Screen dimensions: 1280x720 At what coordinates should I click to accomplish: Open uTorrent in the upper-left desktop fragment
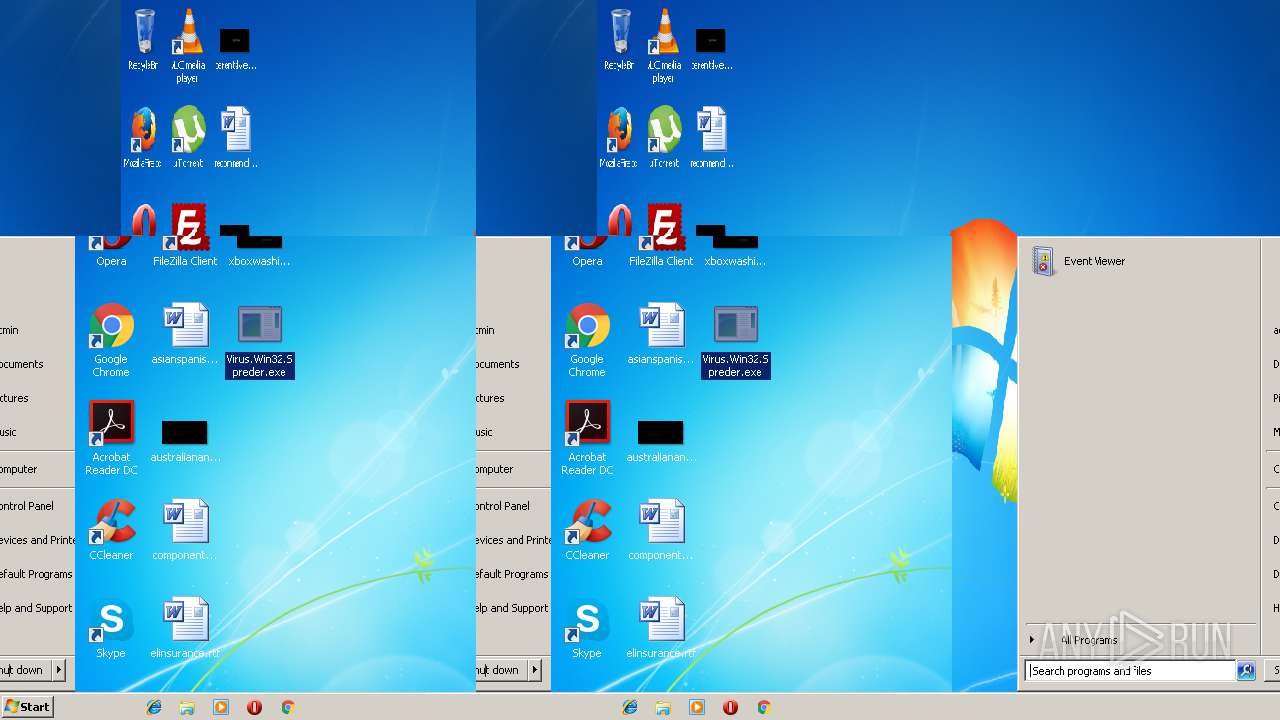188,137
